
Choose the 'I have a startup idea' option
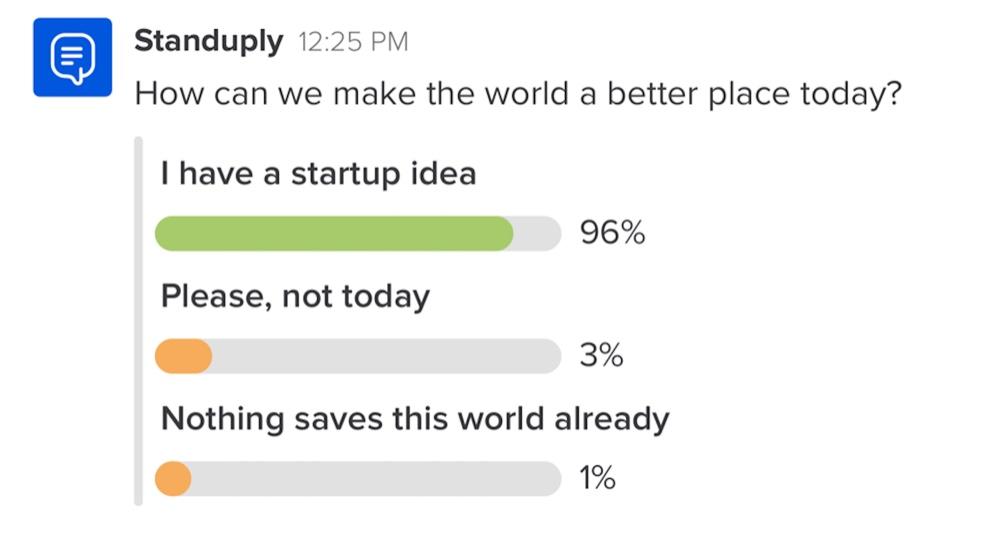pos(318,174)
